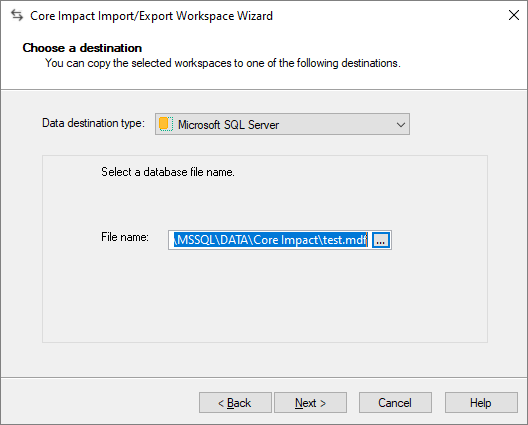Screen dimensions: 528x425
Task: Go to the next wizard step
Action: coord(310,402)
